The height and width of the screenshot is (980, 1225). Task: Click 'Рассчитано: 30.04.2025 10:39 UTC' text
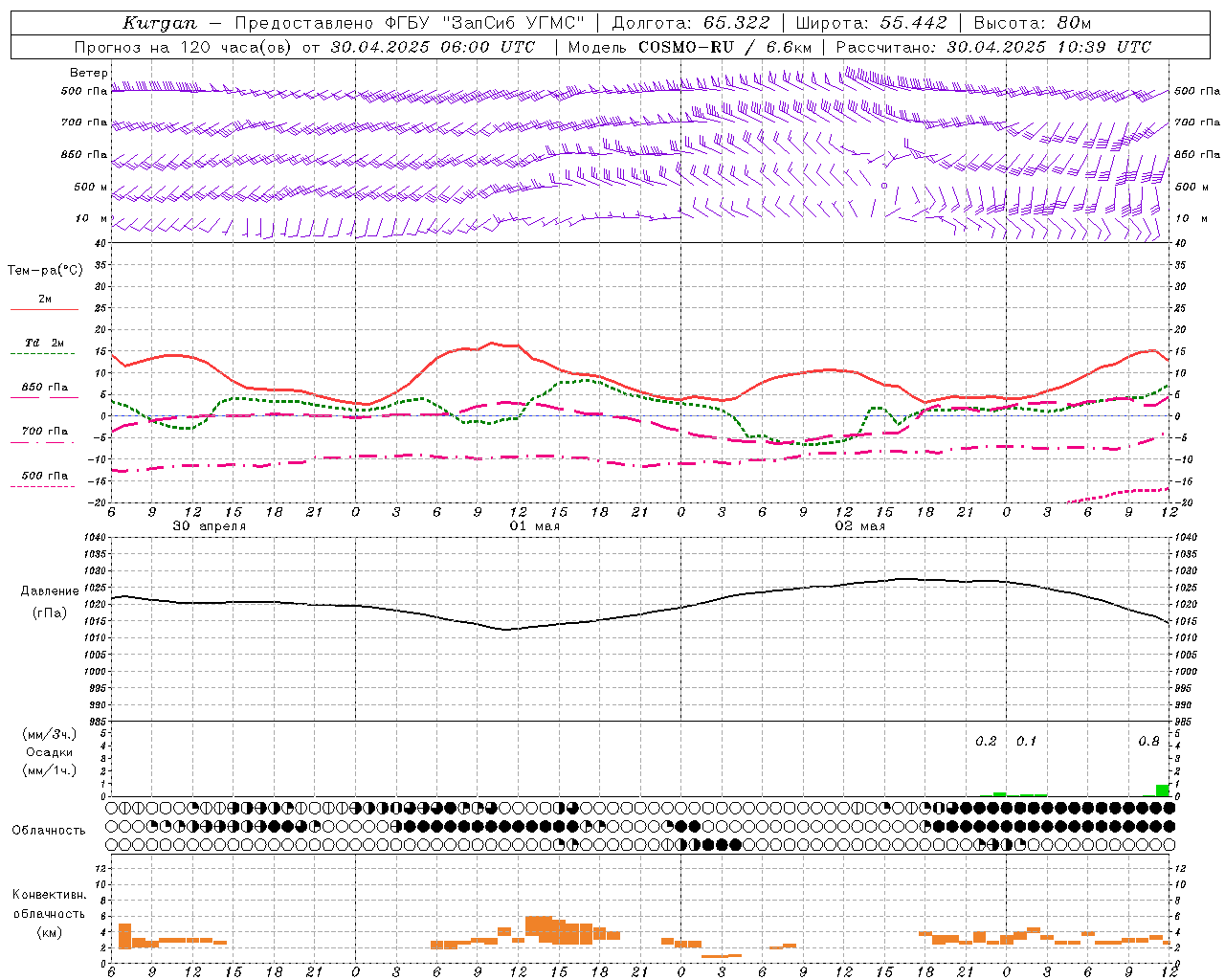pyautogui.click(x=993, y=47)
